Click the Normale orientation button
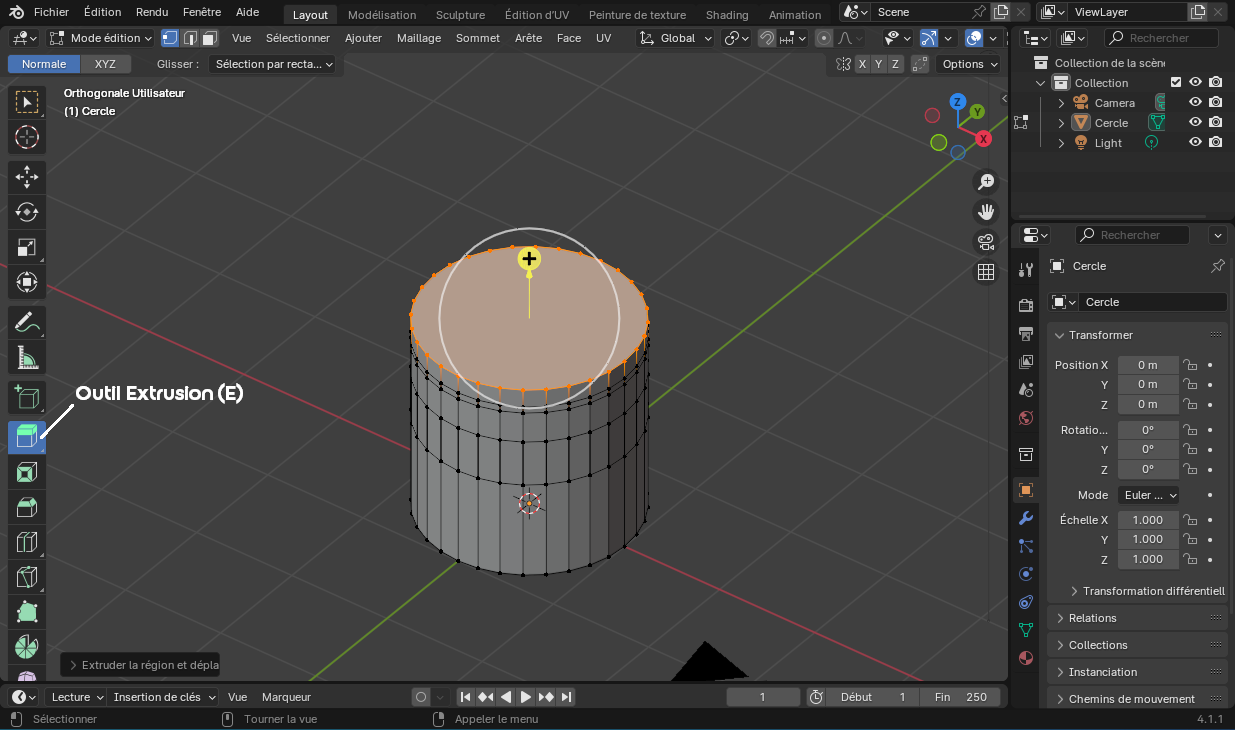1235x730 pixels. (44, 64)
